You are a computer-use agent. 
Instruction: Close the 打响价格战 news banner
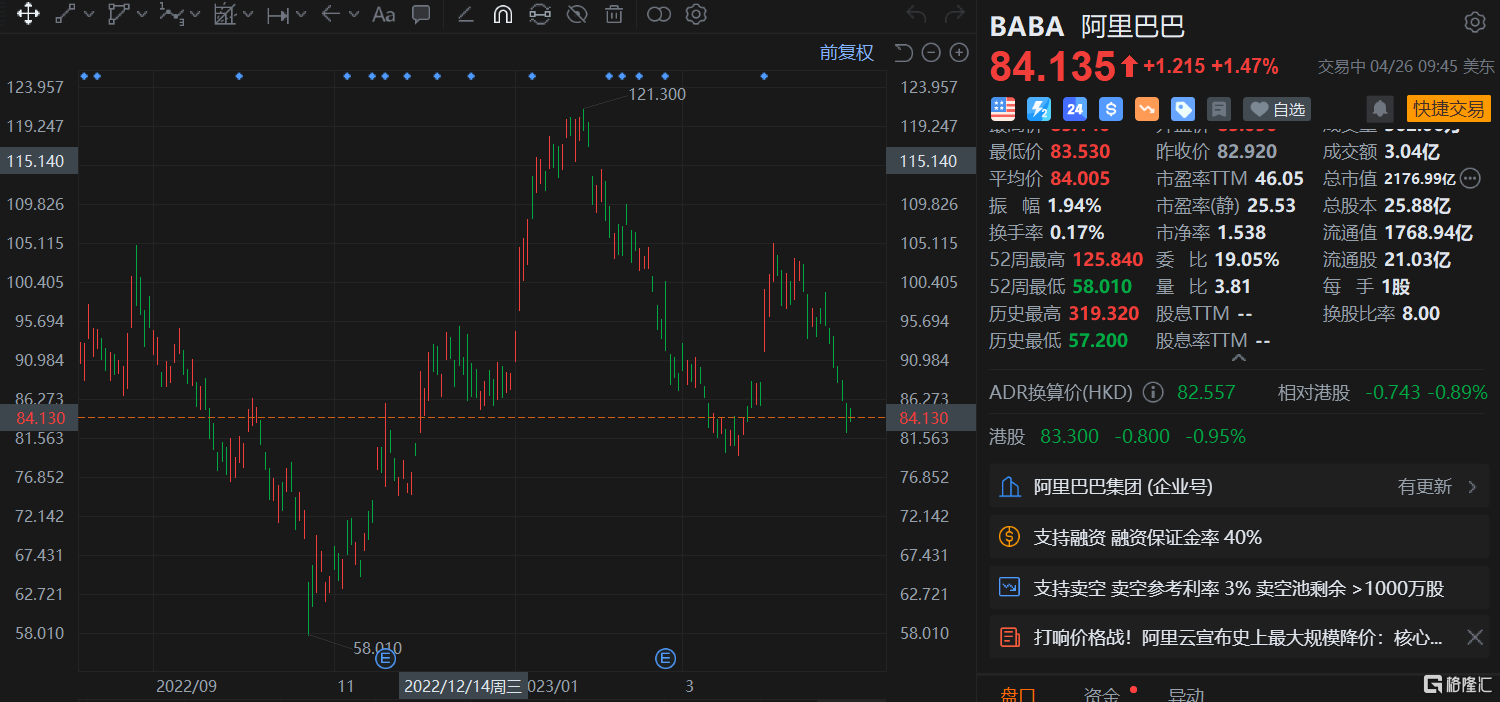pyautogui.click(x=1474, y=637)
